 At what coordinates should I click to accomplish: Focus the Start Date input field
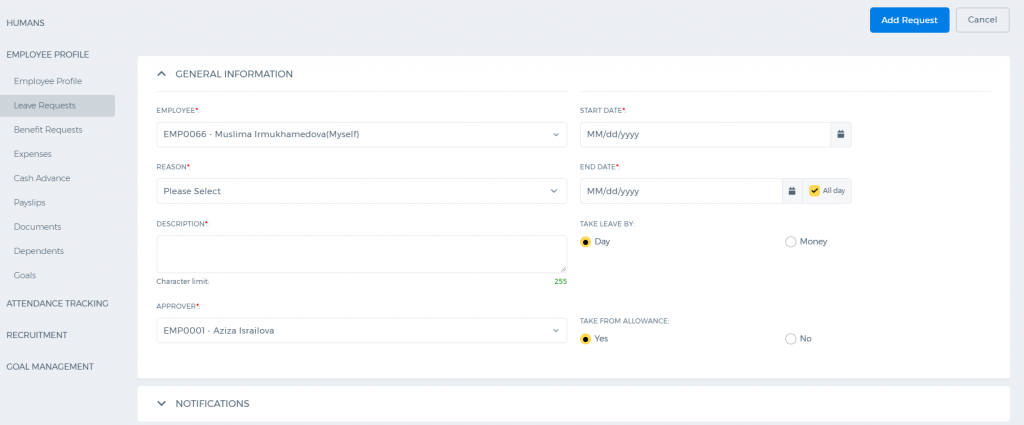click(705, 134)
